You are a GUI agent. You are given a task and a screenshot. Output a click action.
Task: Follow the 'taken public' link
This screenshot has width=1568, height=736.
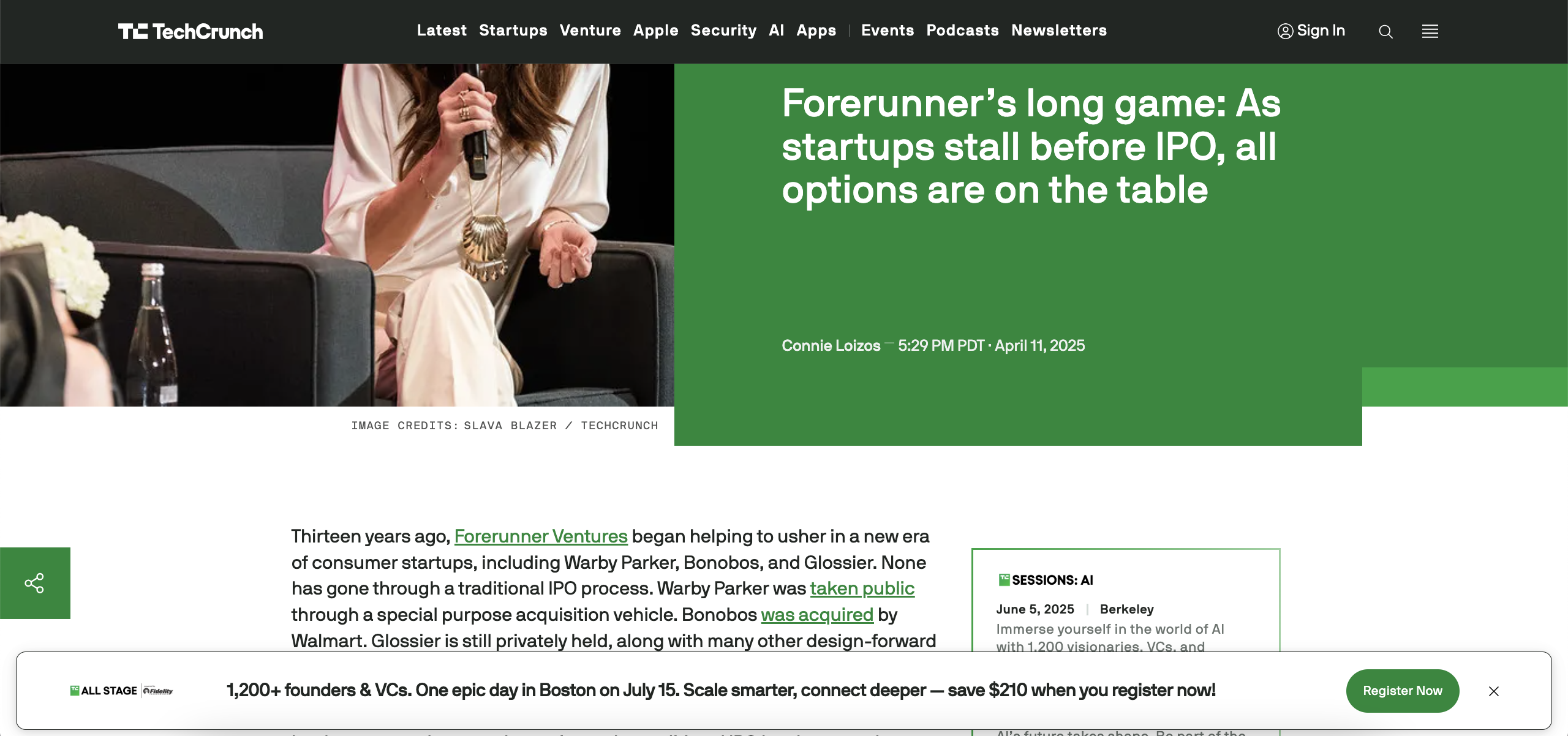pos(862,588)
